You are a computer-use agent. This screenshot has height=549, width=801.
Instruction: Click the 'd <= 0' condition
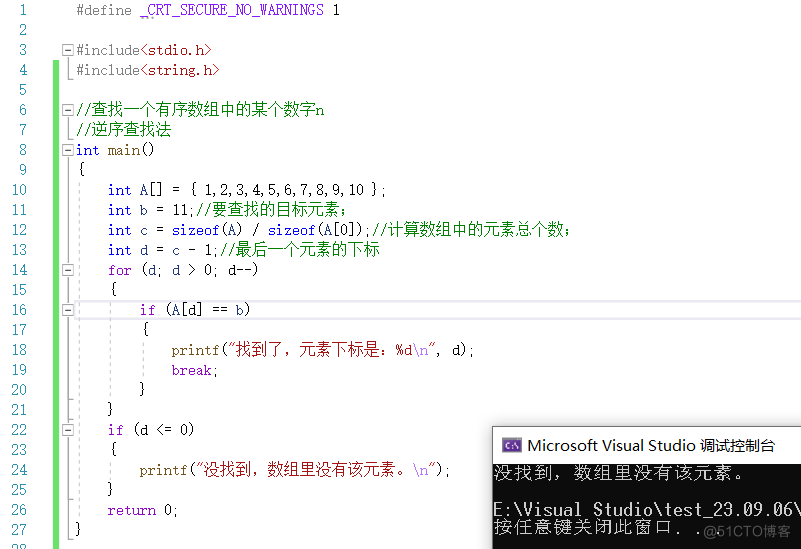(164, 430)
